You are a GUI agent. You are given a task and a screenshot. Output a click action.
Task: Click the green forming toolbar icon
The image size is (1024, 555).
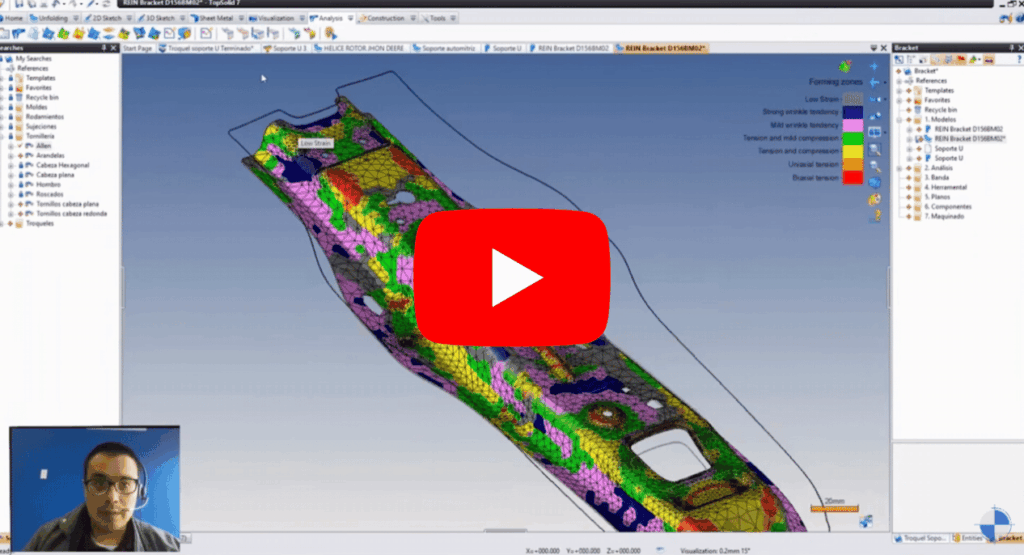[x=63, y=33]
